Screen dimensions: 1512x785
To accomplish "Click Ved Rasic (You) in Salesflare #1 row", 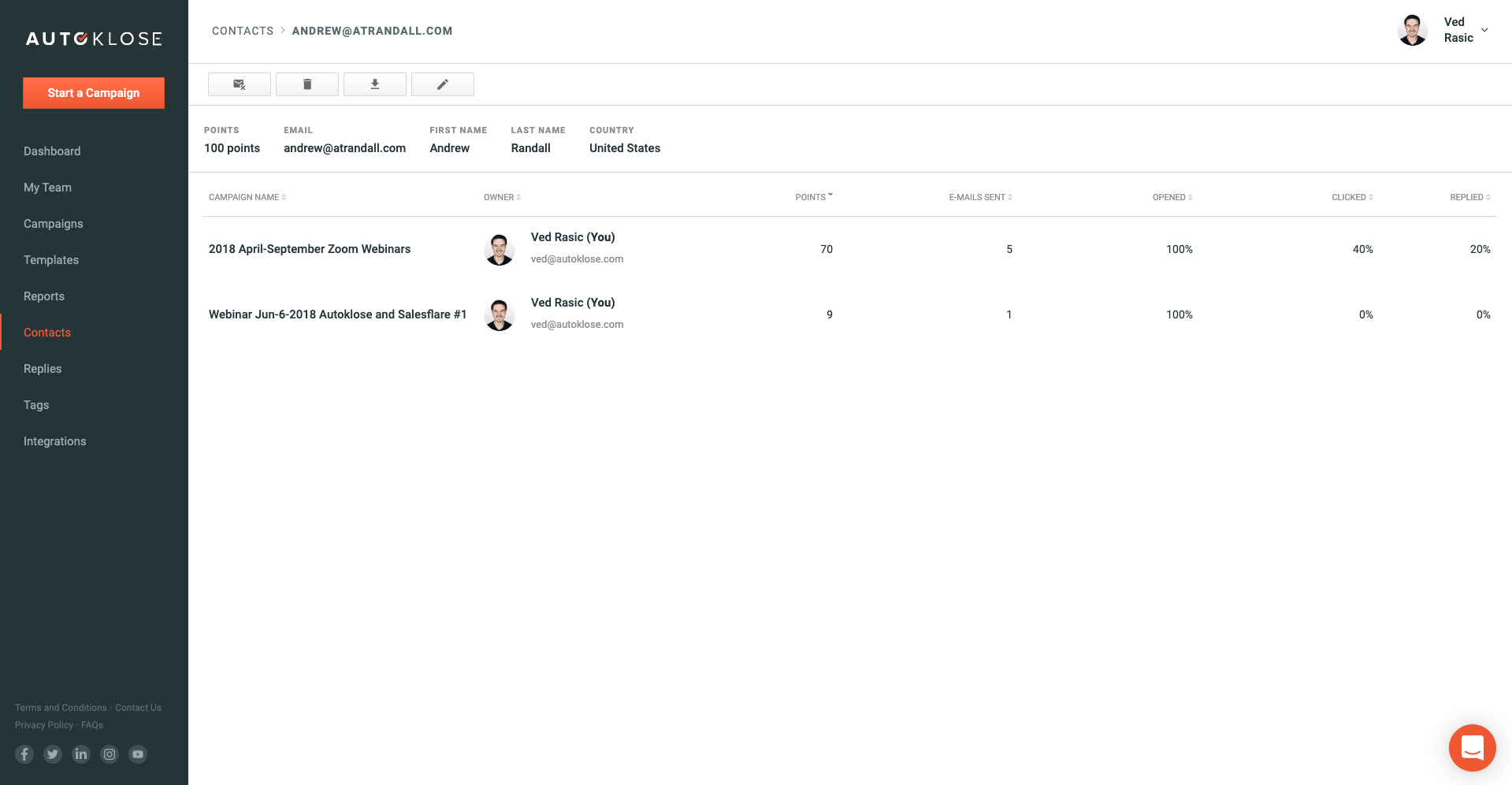I will click(x=573, y=303).
